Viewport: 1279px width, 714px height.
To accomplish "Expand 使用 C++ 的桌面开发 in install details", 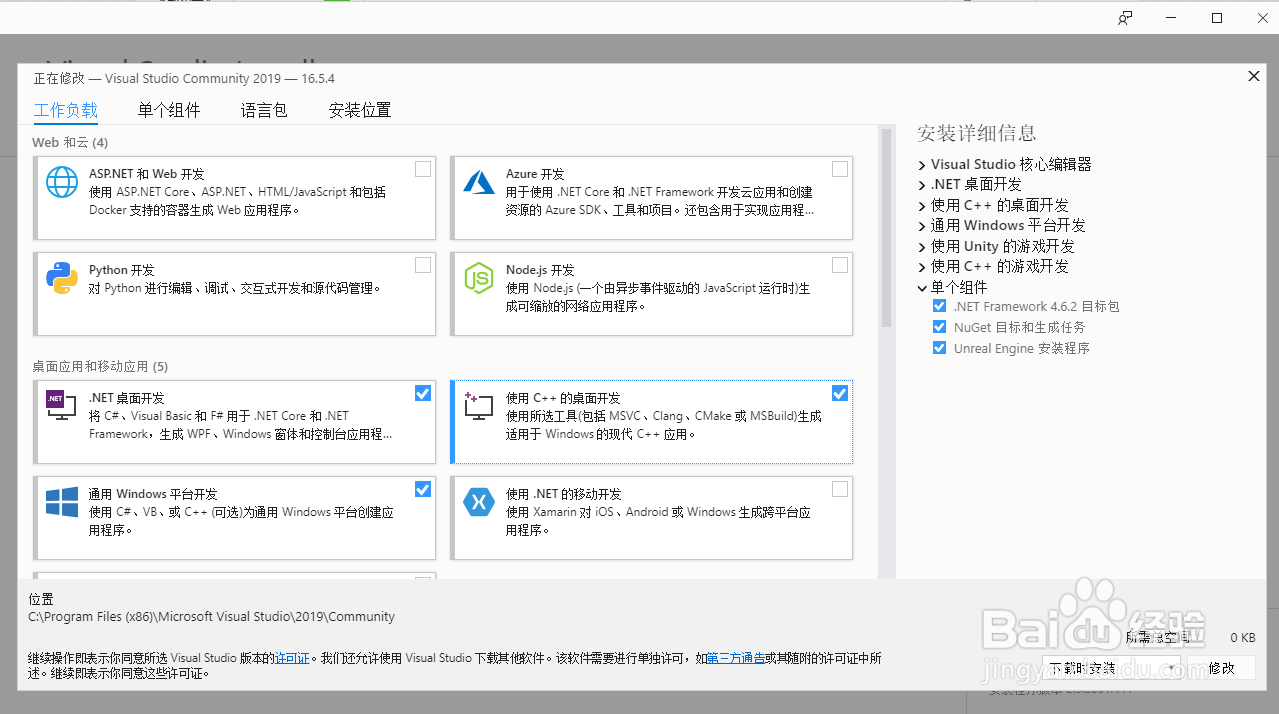I will [x=922, y=206].
